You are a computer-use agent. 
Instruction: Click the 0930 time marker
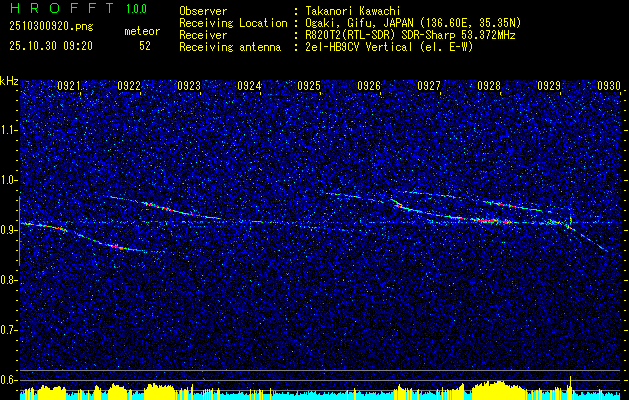click(x=609, y=86)
